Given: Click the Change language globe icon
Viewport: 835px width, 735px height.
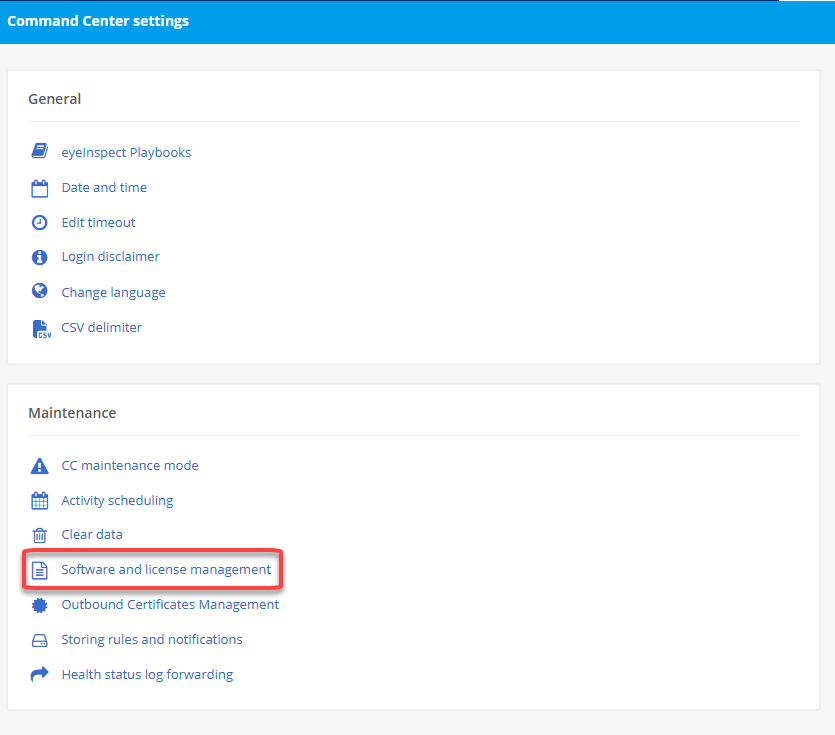Looking at the screenshot, I should coord(40,291).
